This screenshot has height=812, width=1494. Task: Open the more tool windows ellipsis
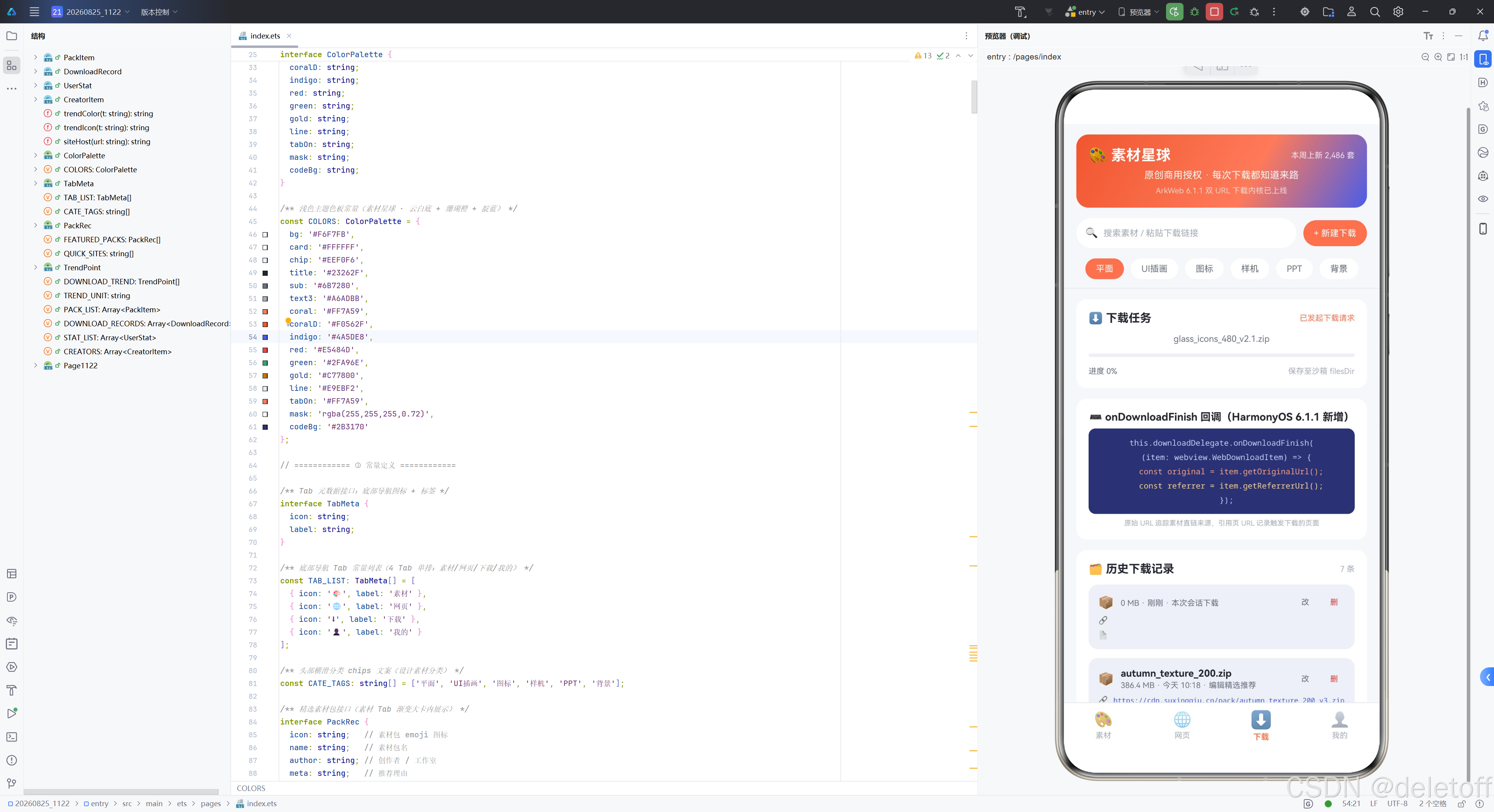click(12, 89)
